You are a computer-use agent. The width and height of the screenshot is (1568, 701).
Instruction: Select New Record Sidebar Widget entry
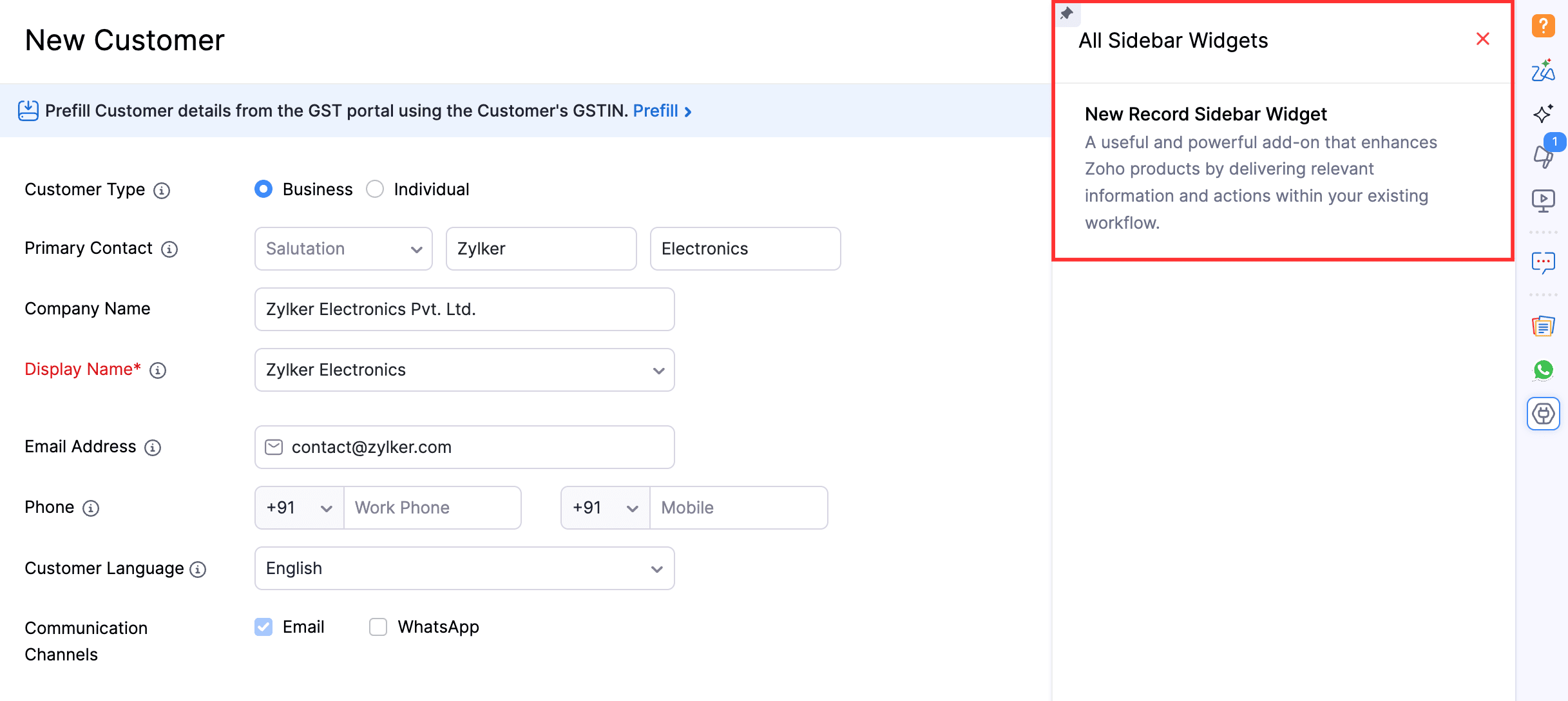1205,114
